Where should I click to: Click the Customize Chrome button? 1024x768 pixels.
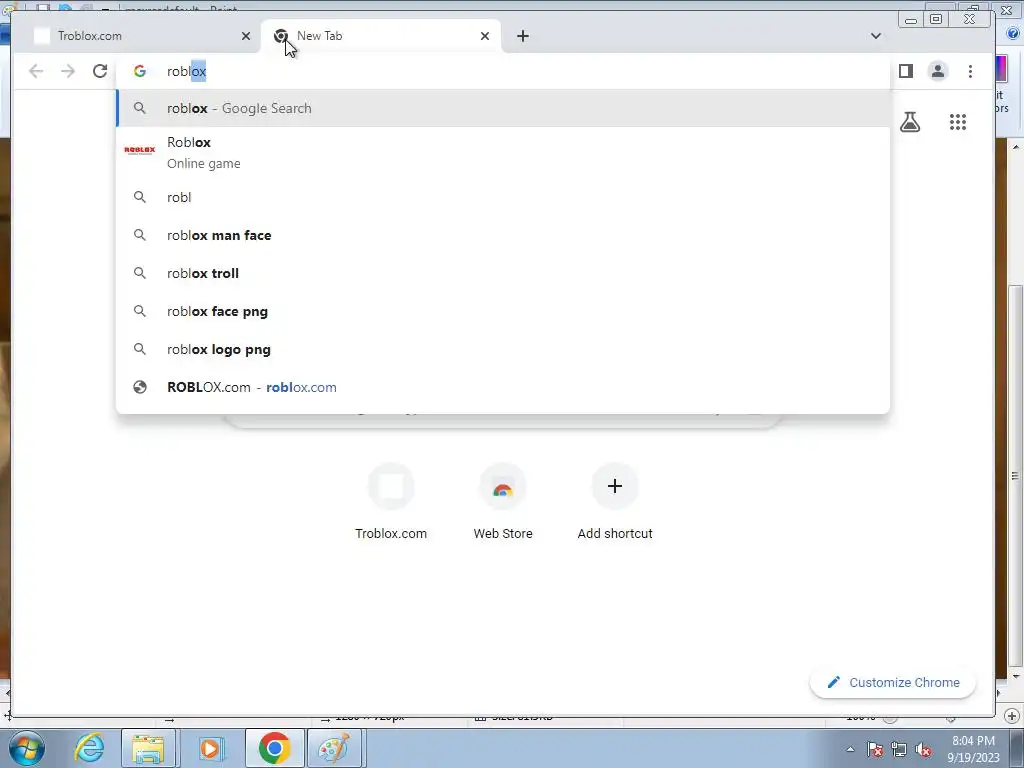[x=893, y=682]
